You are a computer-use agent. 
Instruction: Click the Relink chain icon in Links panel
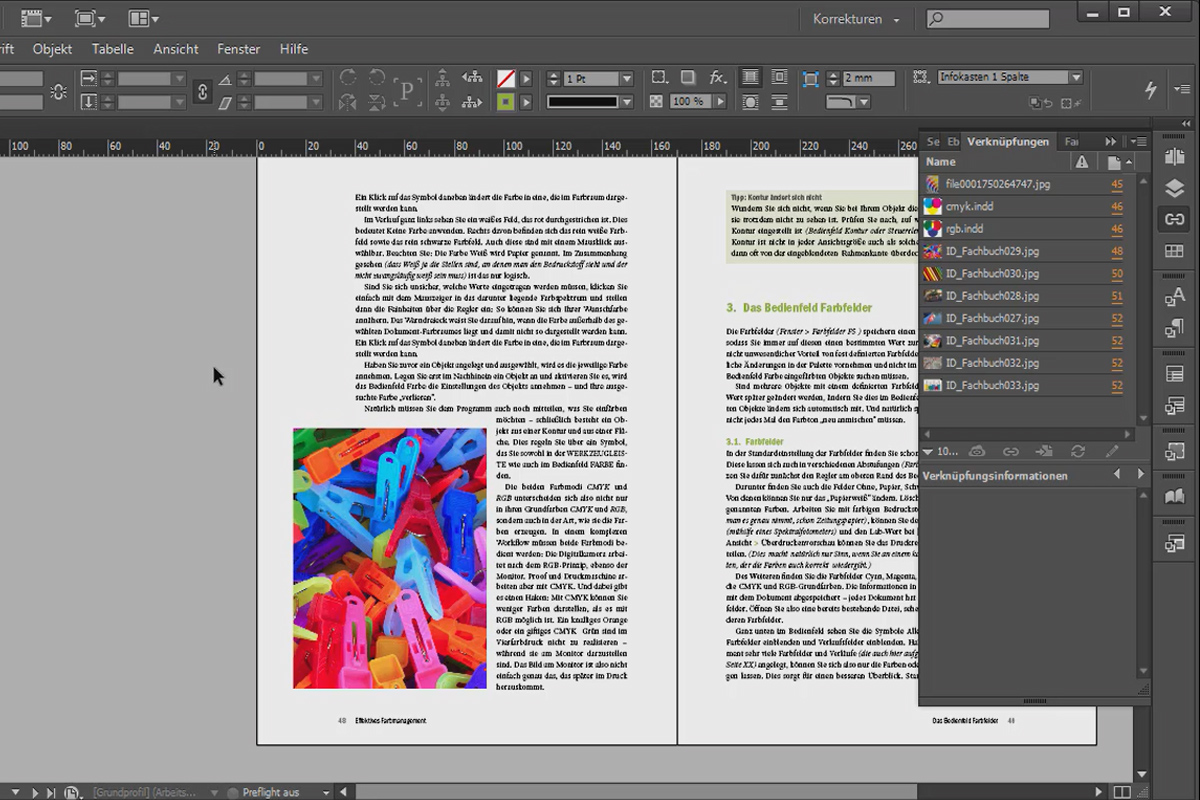[1011, 452]
